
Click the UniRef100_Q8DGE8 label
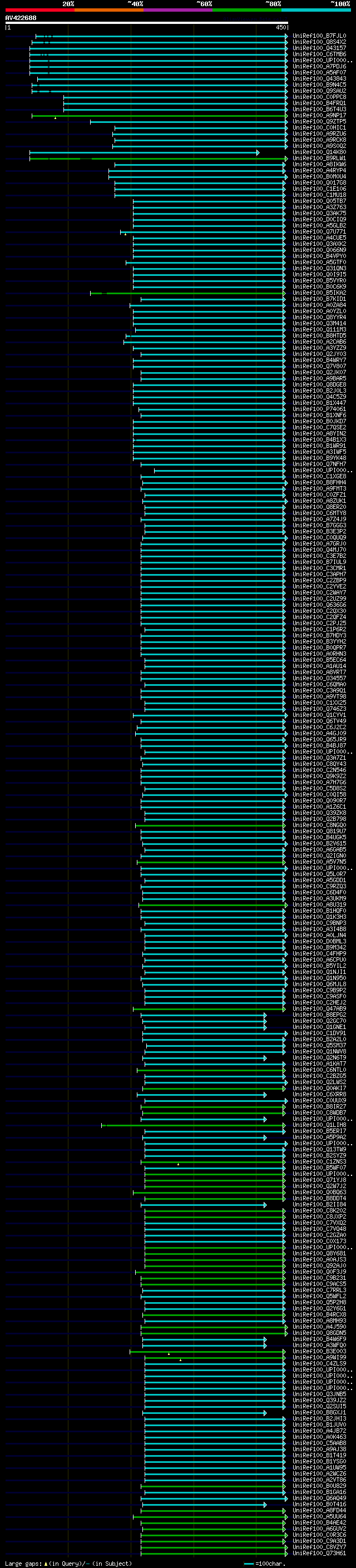pyautogui.click(x=319, y=385)
